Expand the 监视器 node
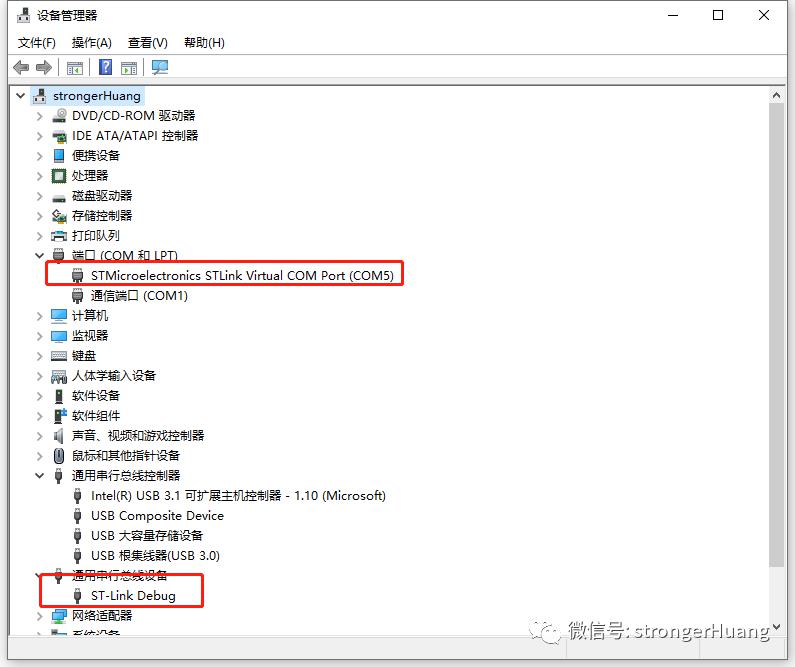 point(40,336)
